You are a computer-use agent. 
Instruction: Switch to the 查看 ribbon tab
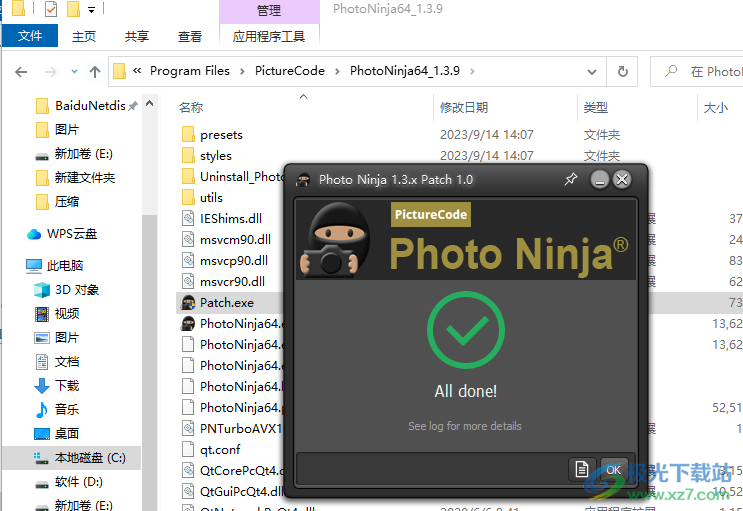click(x=190, y=36)
